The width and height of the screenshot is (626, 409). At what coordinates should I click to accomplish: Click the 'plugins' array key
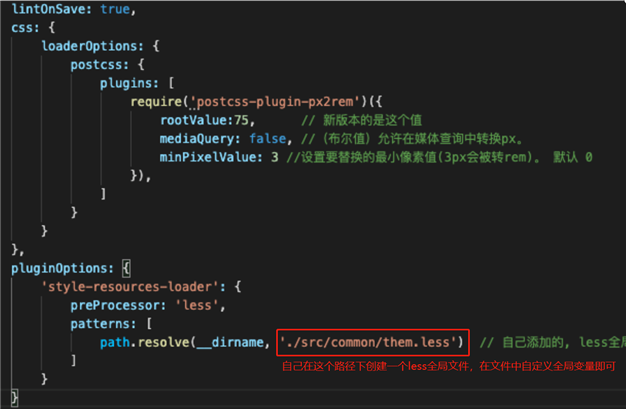click(126, 83)
